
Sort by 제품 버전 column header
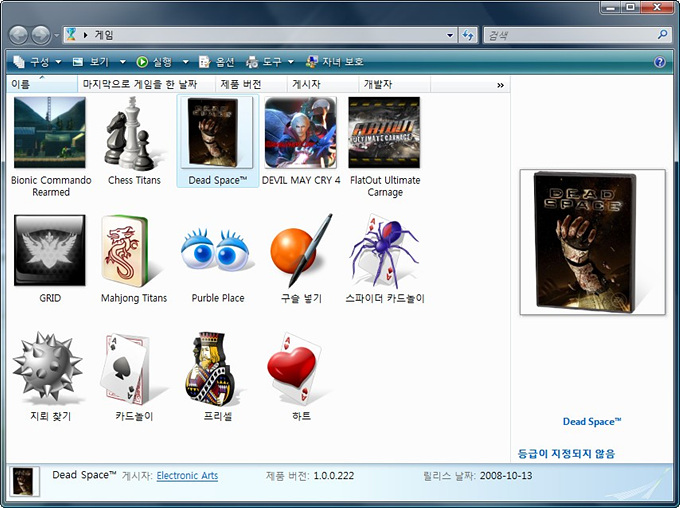[251, 84]
